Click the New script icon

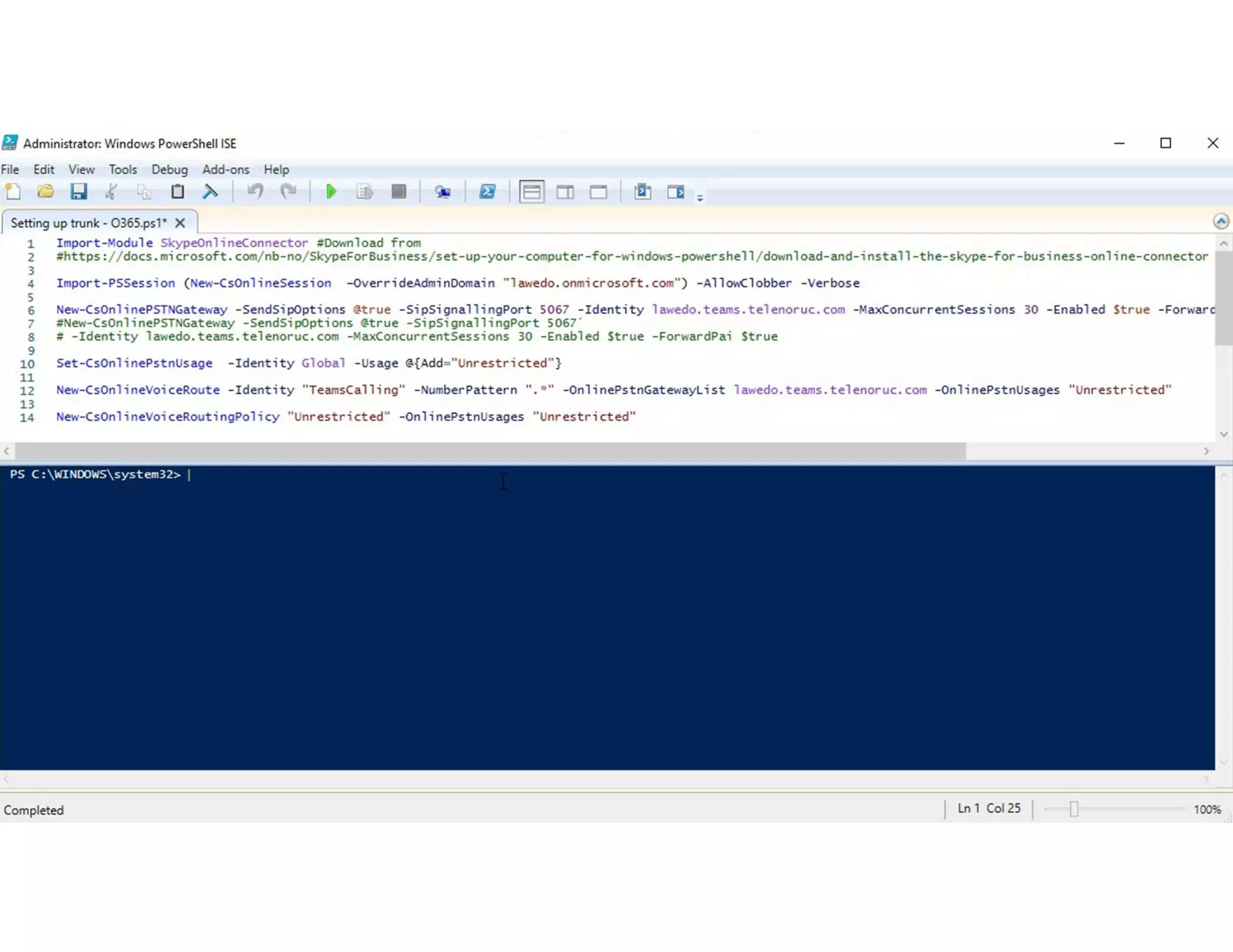pos(13,192)
